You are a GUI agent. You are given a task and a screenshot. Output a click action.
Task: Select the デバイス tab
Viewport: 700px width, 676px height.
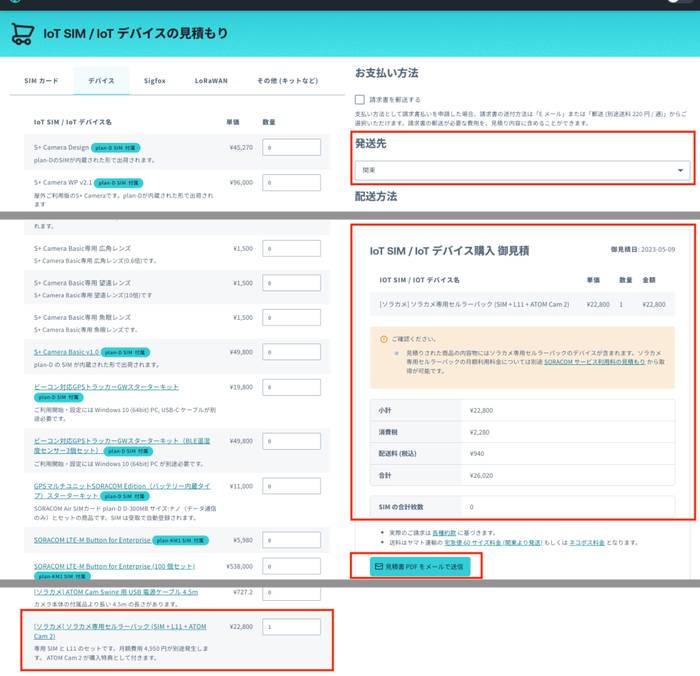[101, 81]
